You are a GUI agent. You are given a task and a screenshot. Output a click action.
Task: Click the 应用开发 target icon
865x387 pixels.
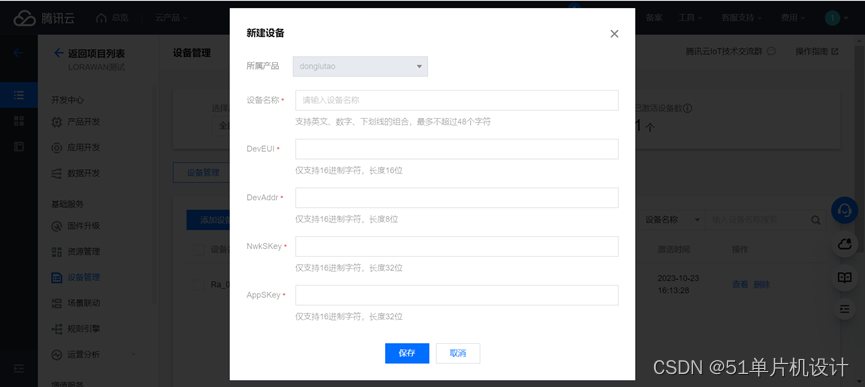coord(56,148)
